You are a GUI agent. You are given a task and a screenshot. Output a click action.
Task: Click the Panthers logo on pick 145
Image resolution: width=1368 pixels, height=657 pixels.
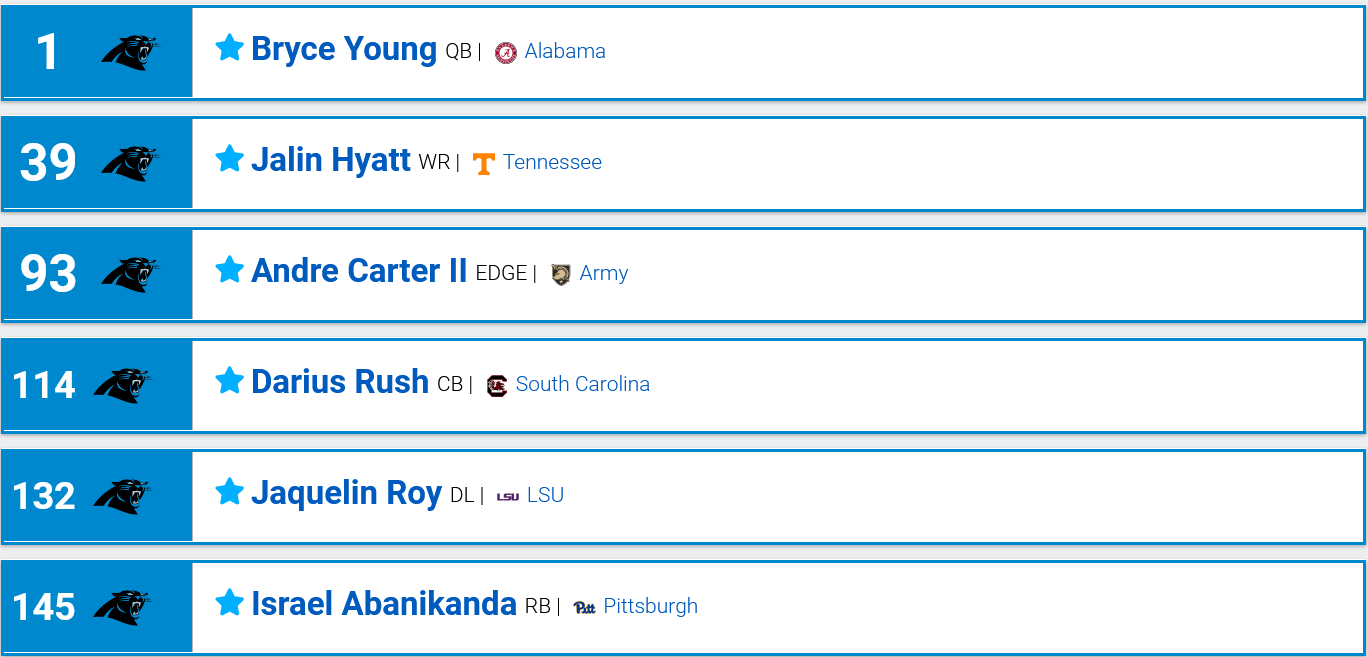click(x=122, y=607)
